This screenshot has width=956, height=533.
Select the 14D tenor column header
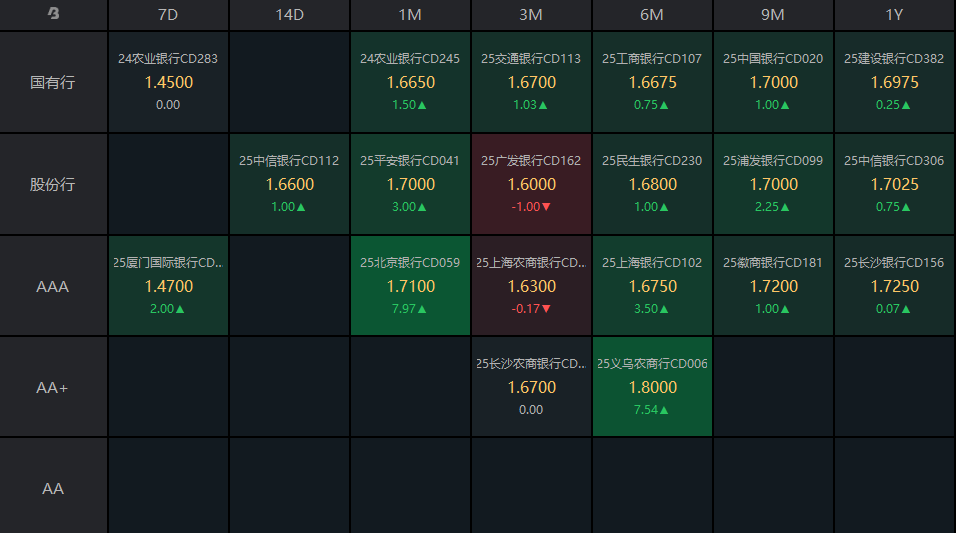coord(289,15)
